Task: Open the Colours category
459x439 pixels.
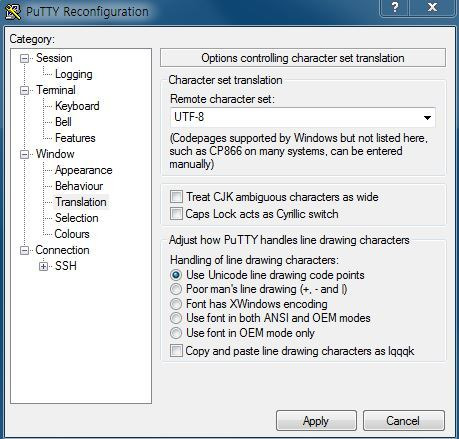Action: (72, 234)
